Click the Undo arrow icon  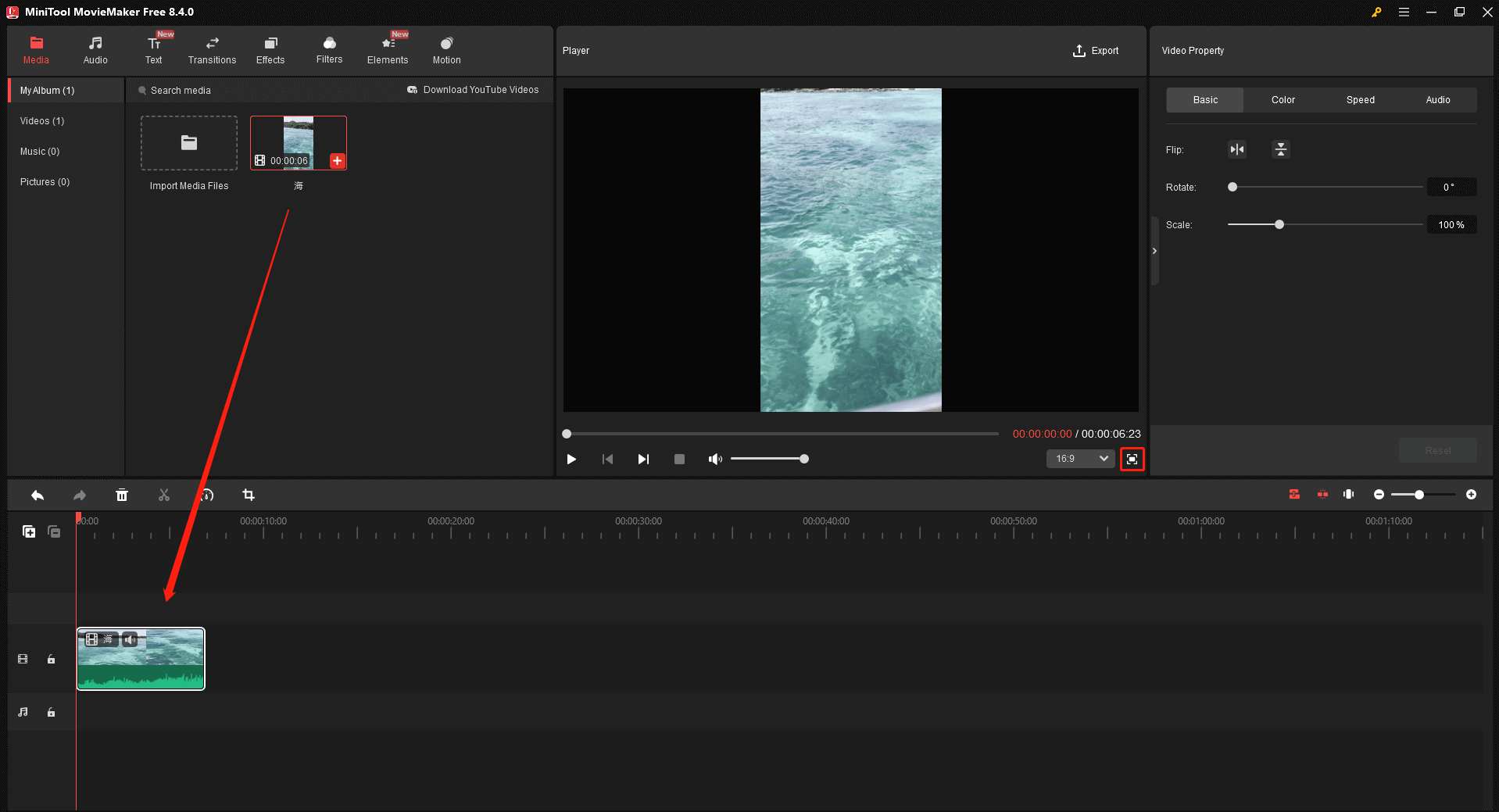click(x=37, y=495)
